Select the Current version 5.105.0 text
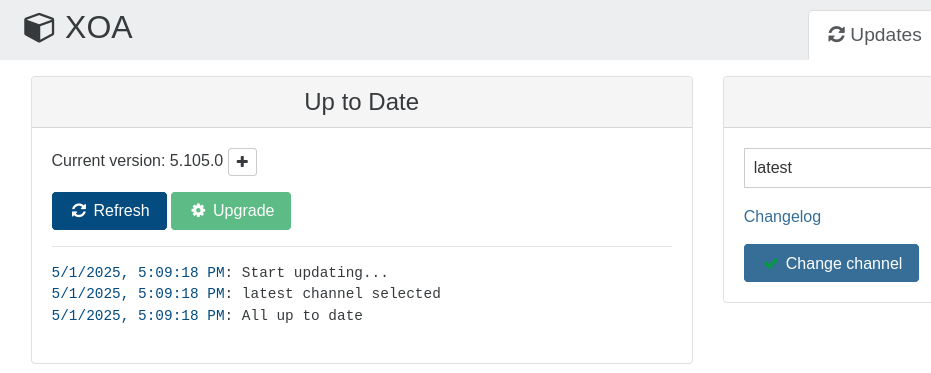This screenshot has height=373, width=931. pyautogui.click(x=137, y=160)
